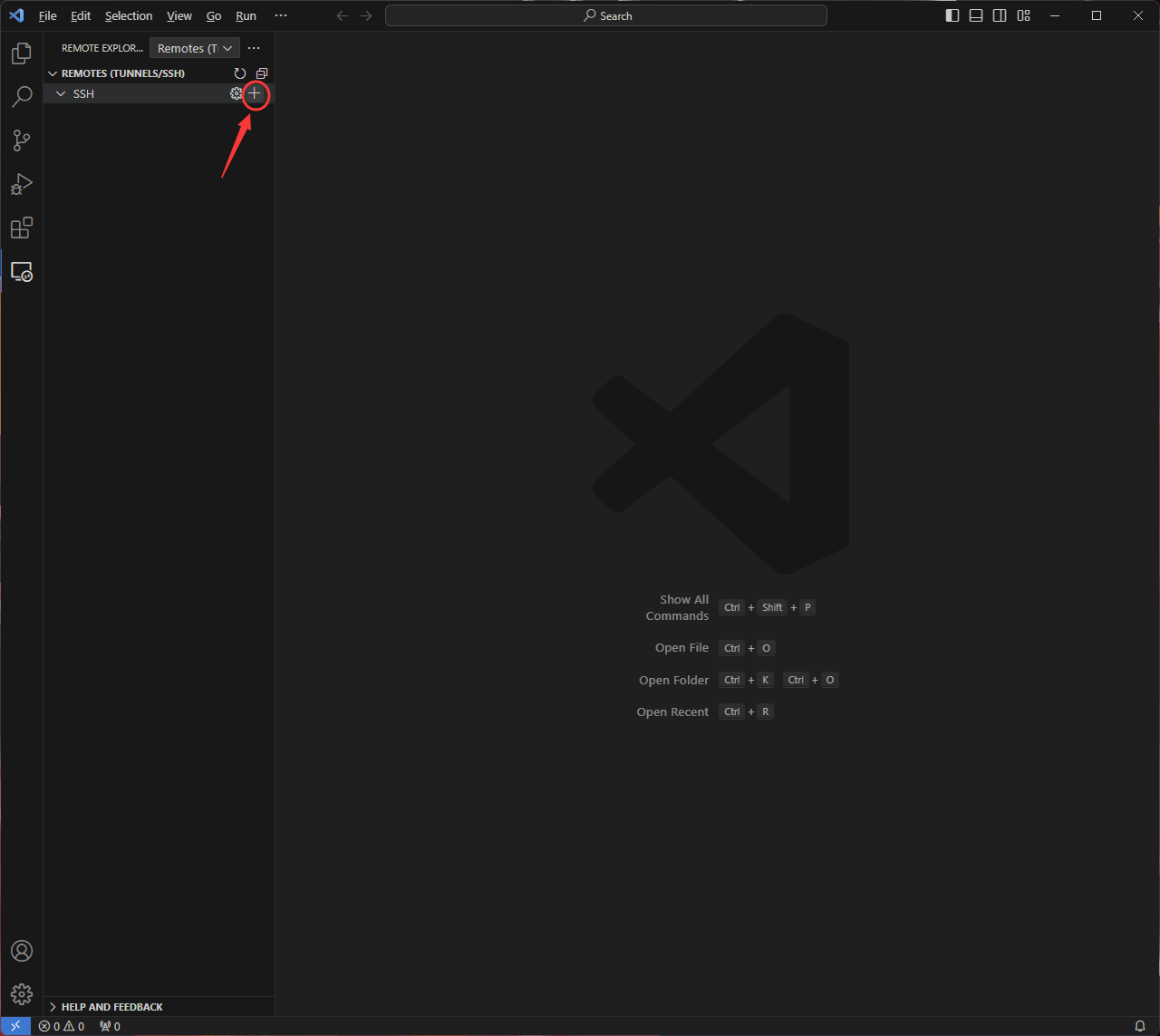Go back navigation arrow
The height and width of the screenshot is (1036, 1160).
click(x=343, y=15)
